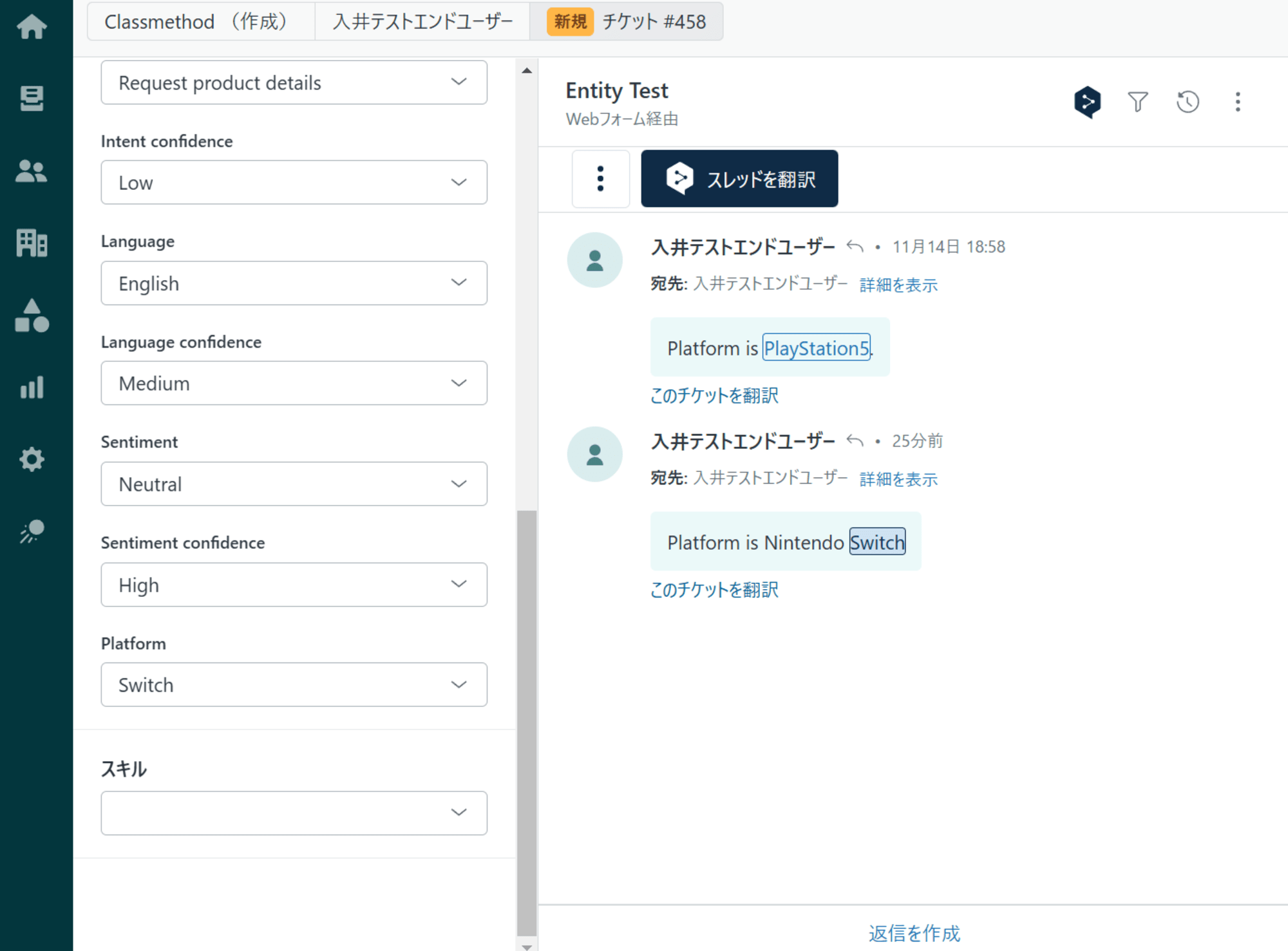Open Sentiment confidence dropdown showing High
This screenshot has height=951, width=1288.
[x=294, y=585]
